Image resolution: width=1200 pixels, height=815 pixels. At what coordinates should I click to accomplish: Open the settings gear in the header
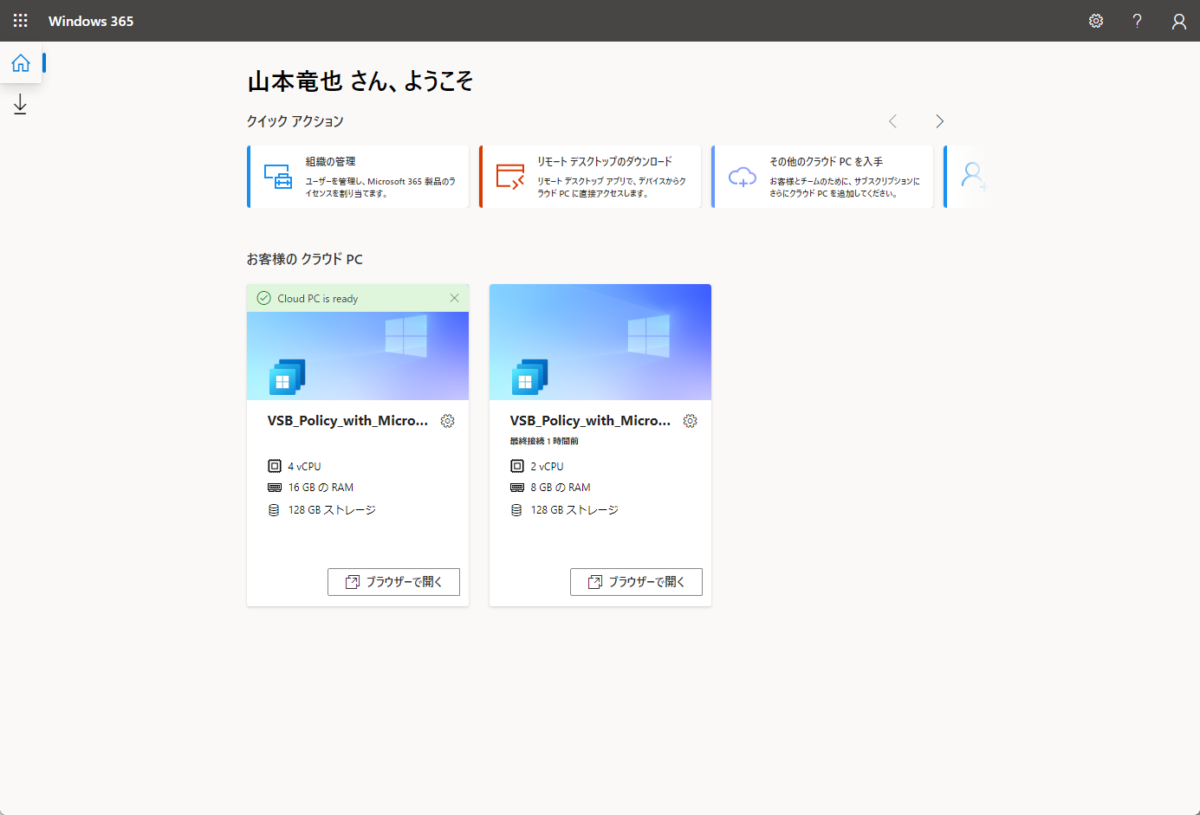(x=1096, y=21)
